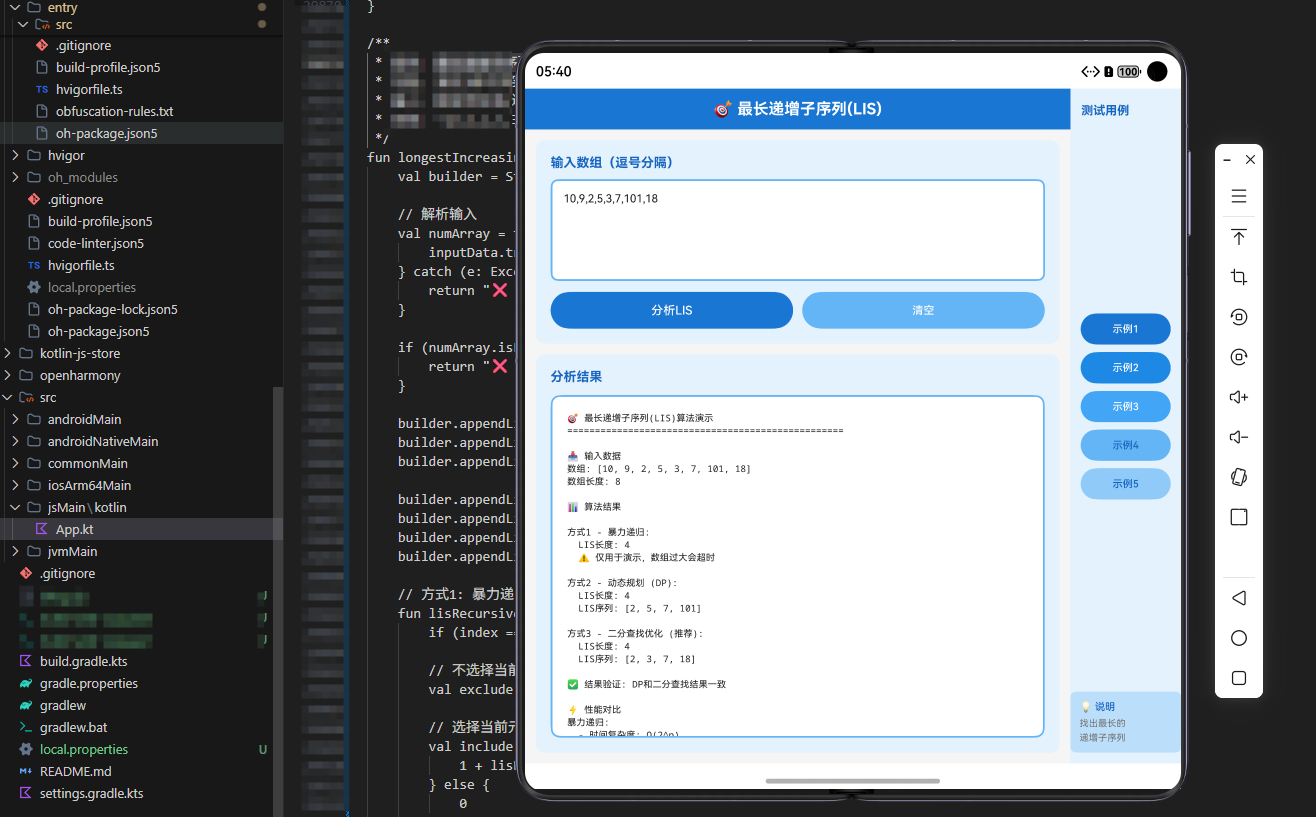Clear the input with the 清空 button

tap(922, 310)
